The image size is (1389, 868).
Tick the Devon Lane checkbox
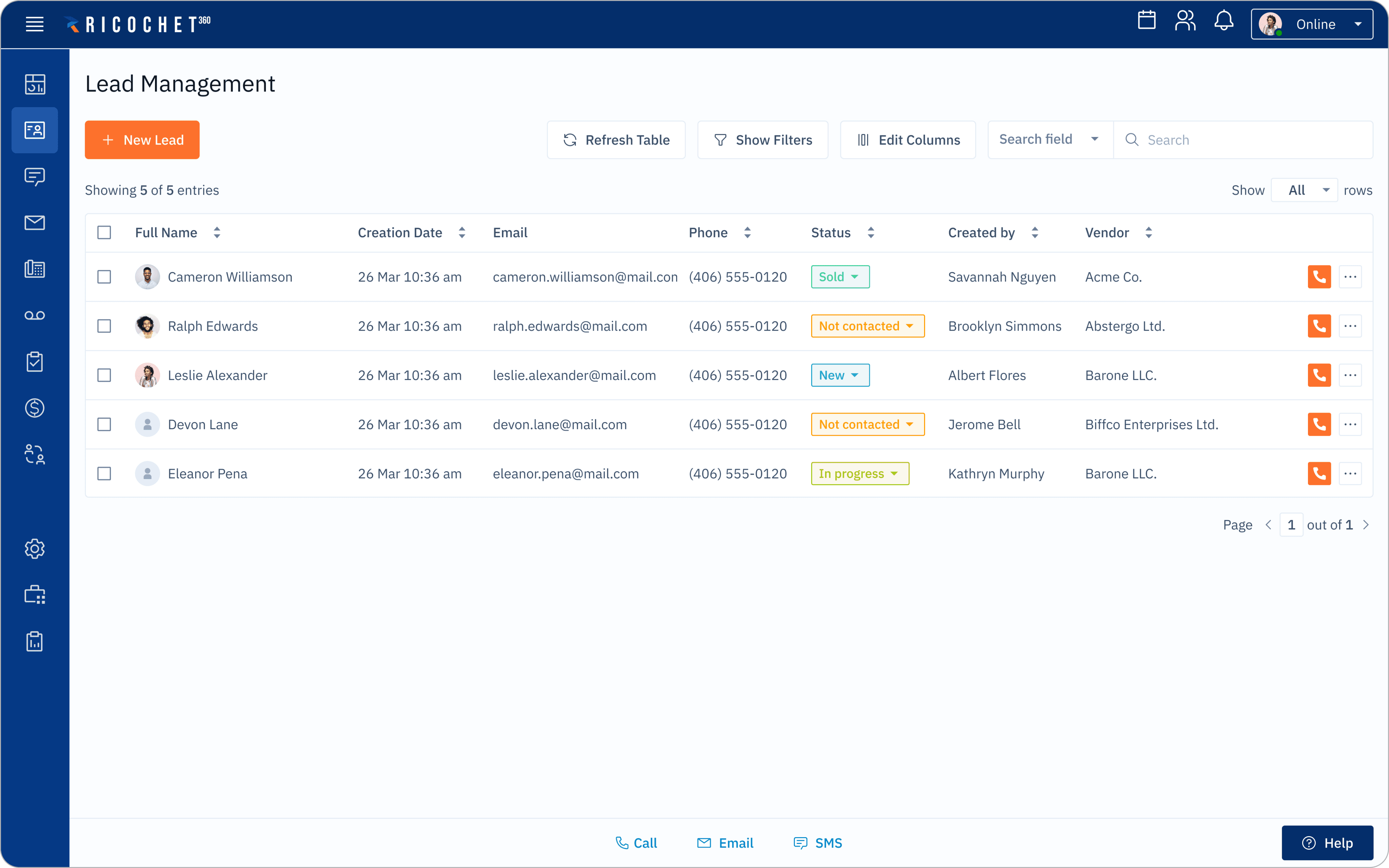pyautogui.click(x=104, y=424)
